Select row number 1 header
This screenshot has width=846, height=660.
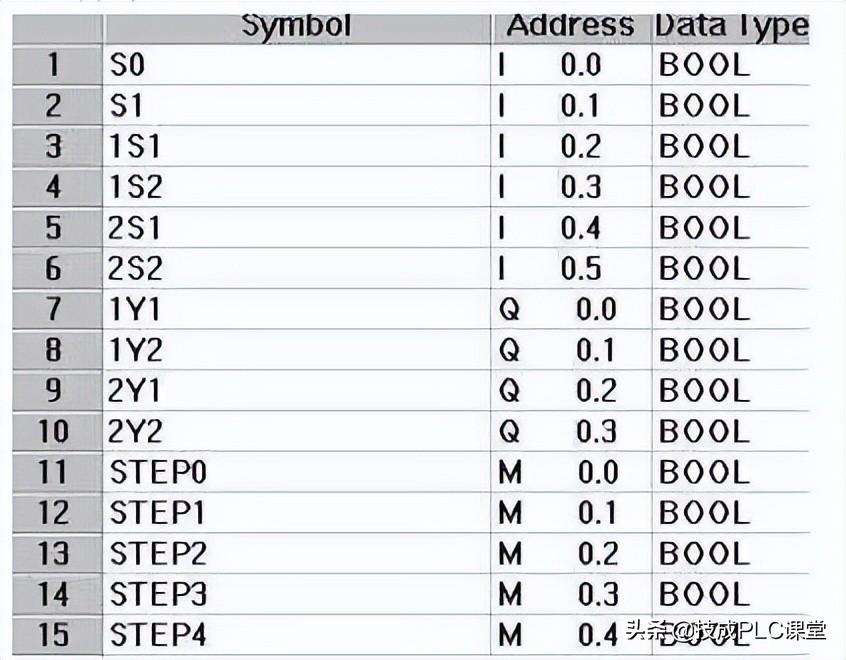pos(55,66)
